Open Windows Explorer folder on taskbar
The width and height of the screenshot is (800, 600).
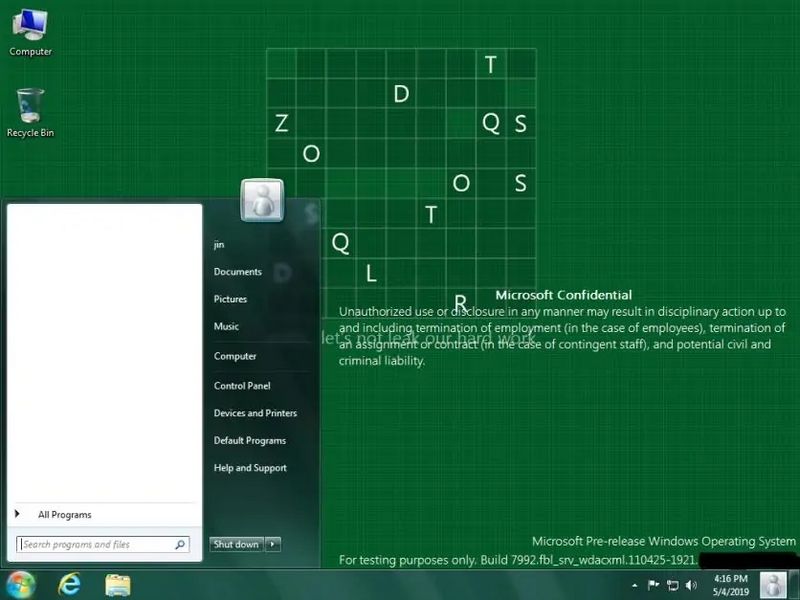click(x=118, y=585)
